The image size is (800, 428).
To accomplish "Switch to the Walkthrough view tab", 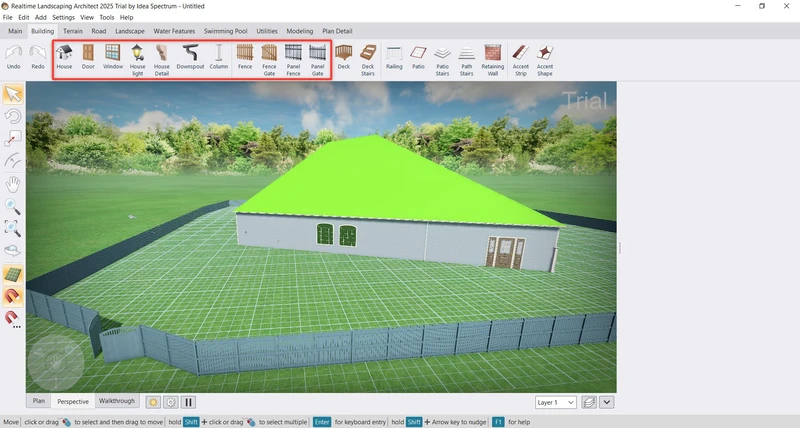I will pos(117,401).
